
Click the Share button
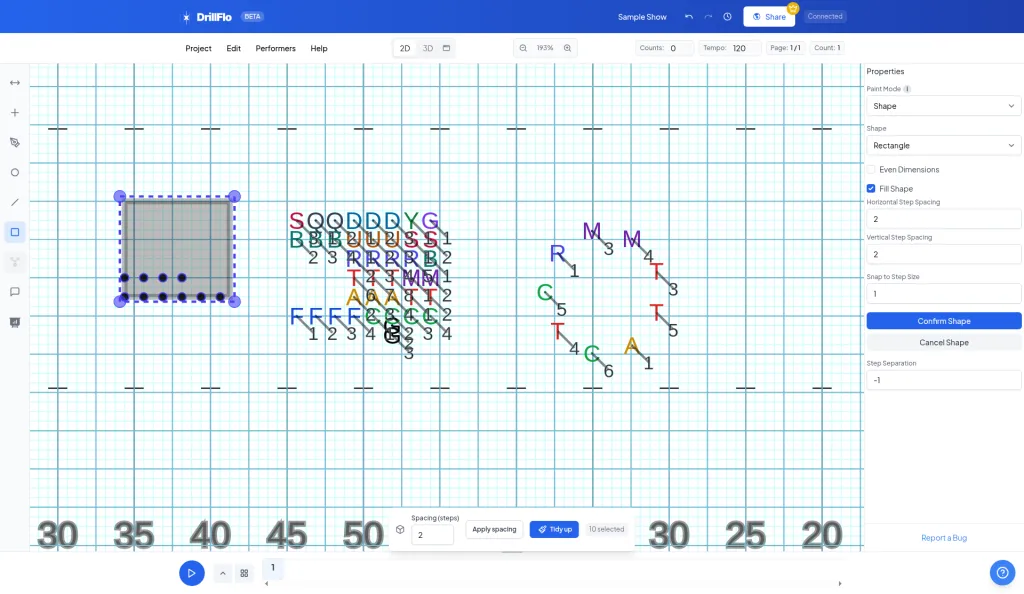click(769, 17)
